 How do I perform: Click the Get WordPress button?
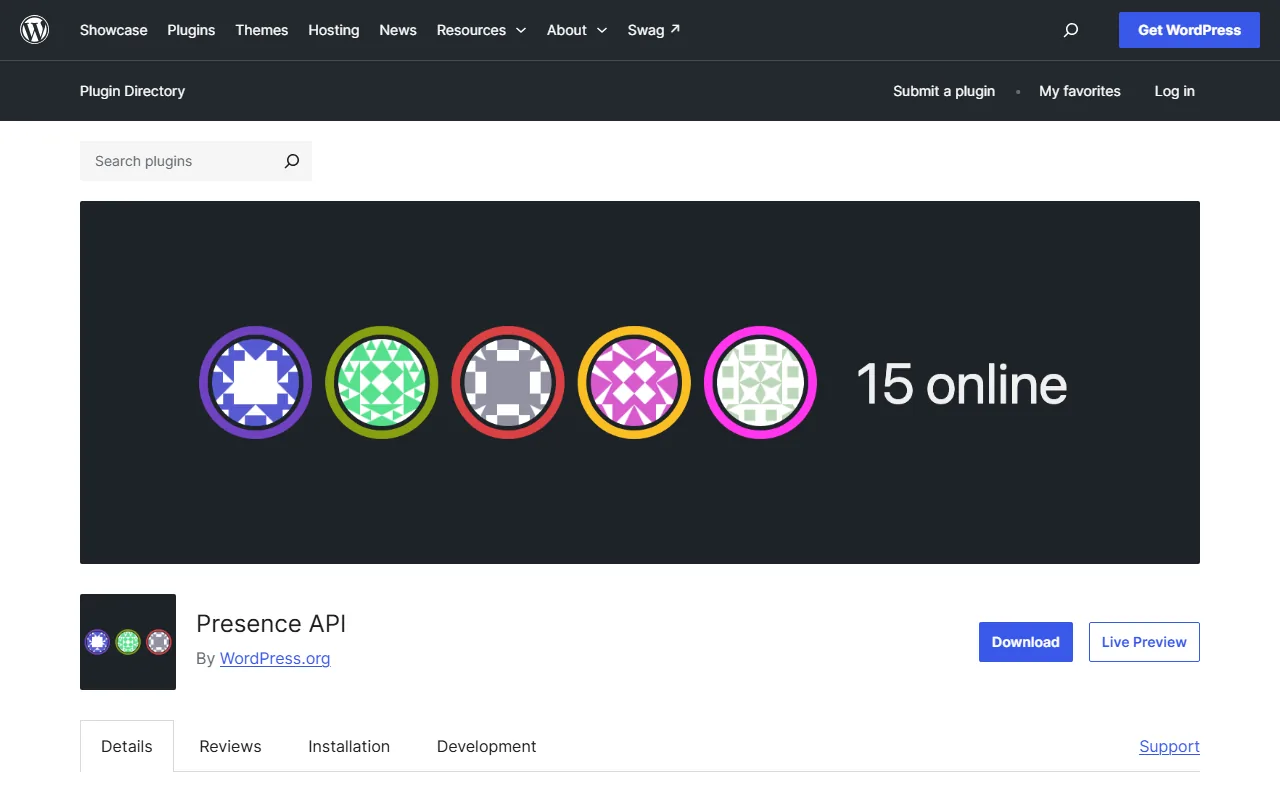[x=1189, y=30]
